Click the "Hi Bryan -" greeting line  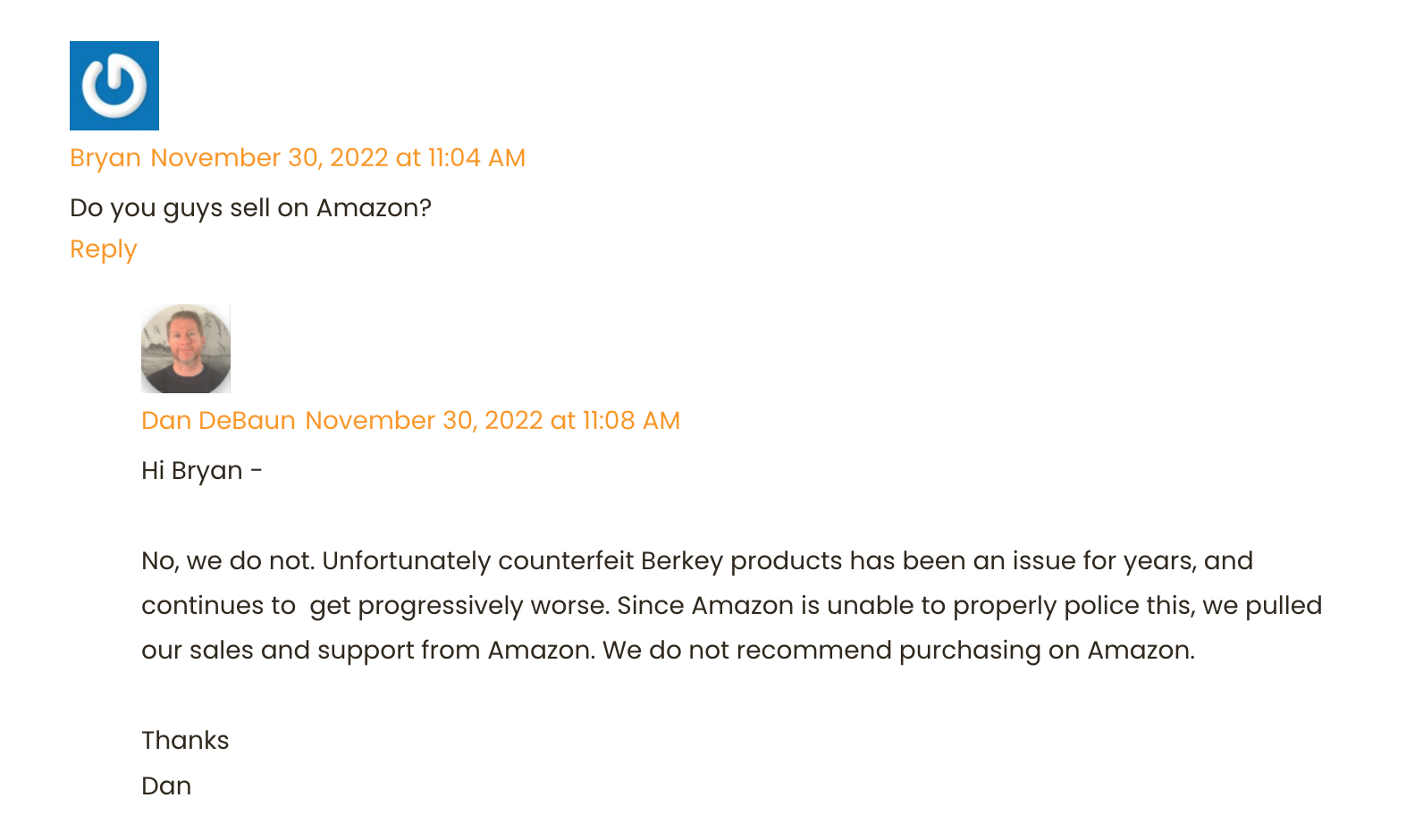(202, 471)
